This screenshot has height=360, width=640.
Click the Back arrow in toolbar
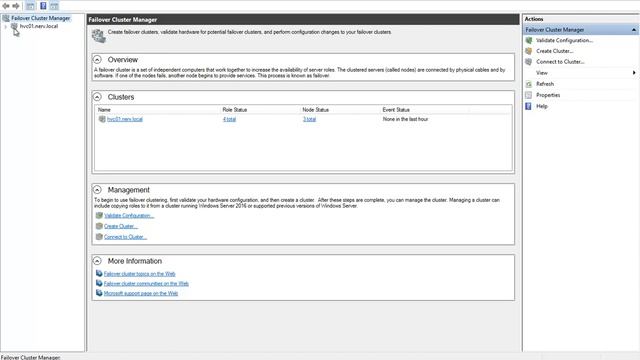click(x=6, y=6)
